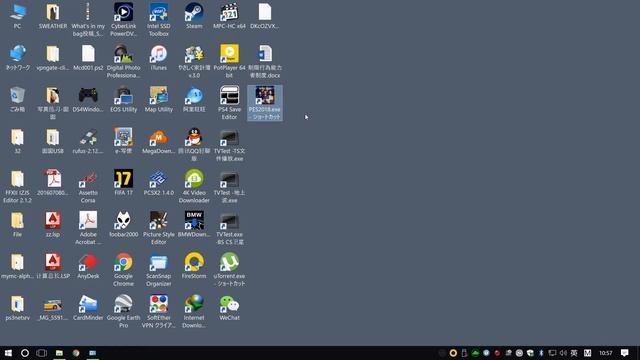Open Chrome from the taskbar
640x360 pixels.
coord(76,353)
